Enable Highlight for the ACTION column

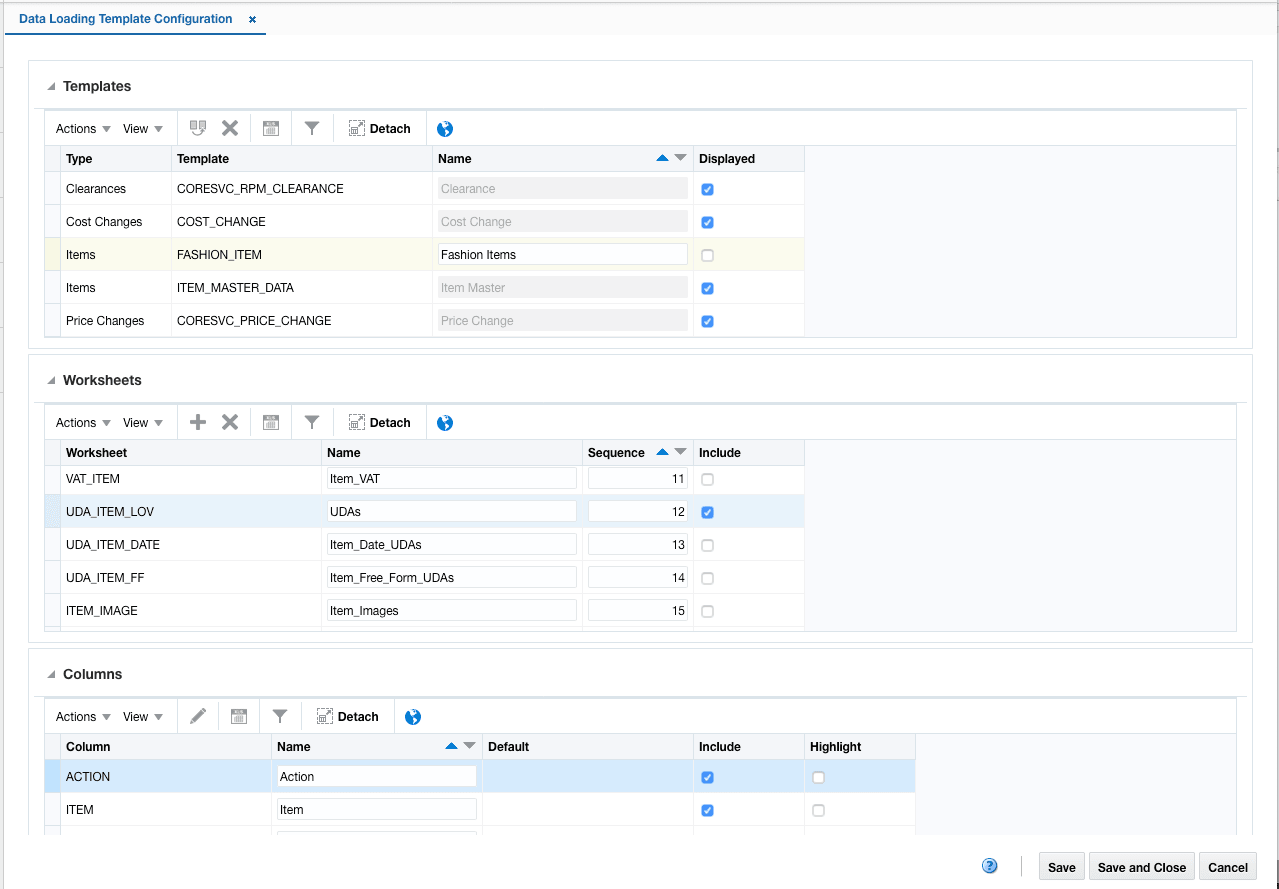click(818, 777)
